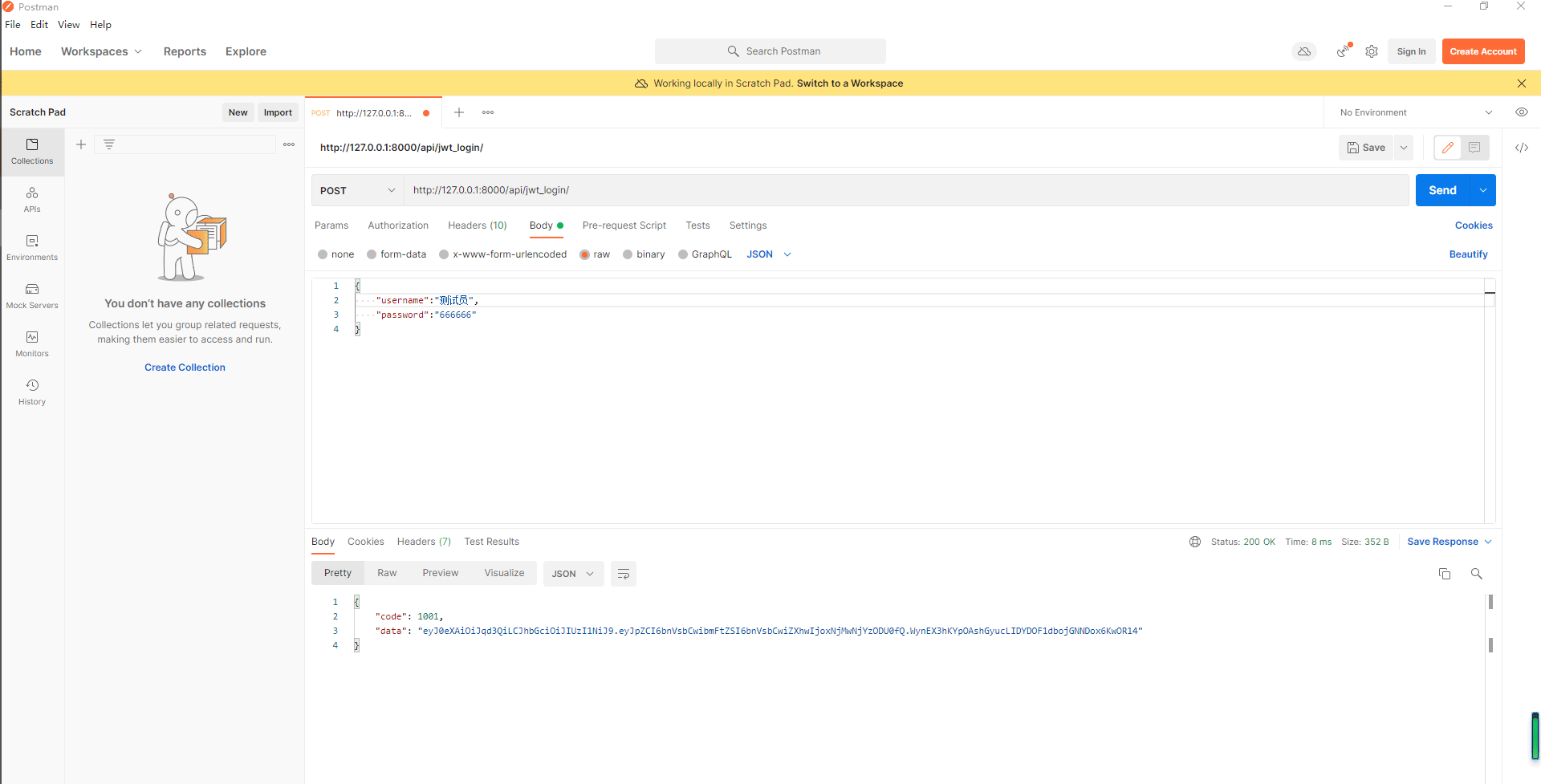Open the Cookies link
Image resolution: width=1541 pixels, height=784 pixels.
[x=1474, y=225]
